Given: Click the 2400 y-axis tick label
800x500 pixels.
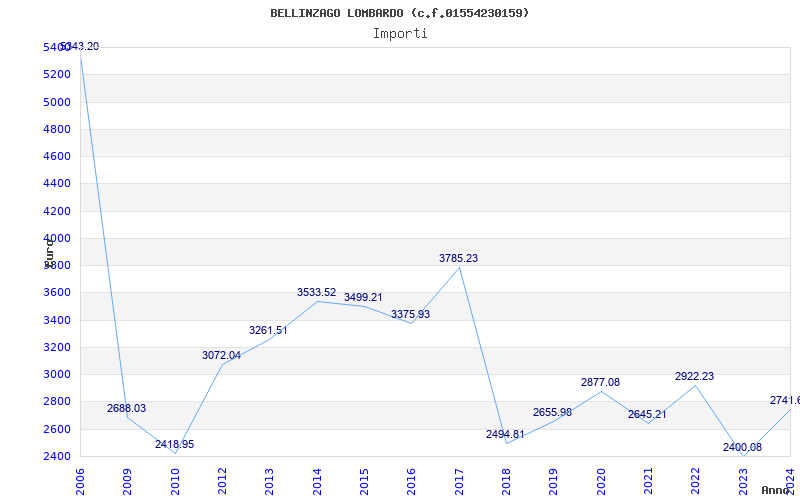Looking at the screenshot, I should pos(57,456).
